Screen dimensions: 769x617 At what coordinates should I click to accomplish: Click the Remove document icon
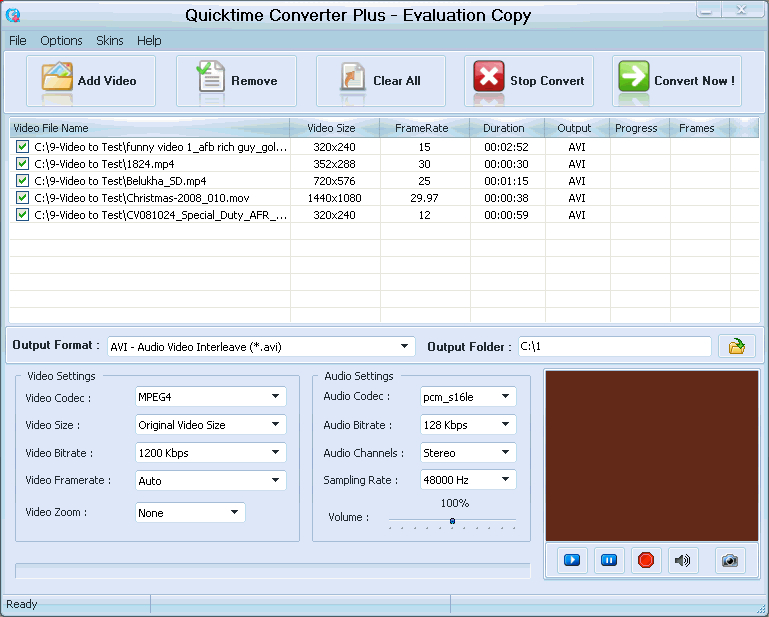[x=211, y=77]
